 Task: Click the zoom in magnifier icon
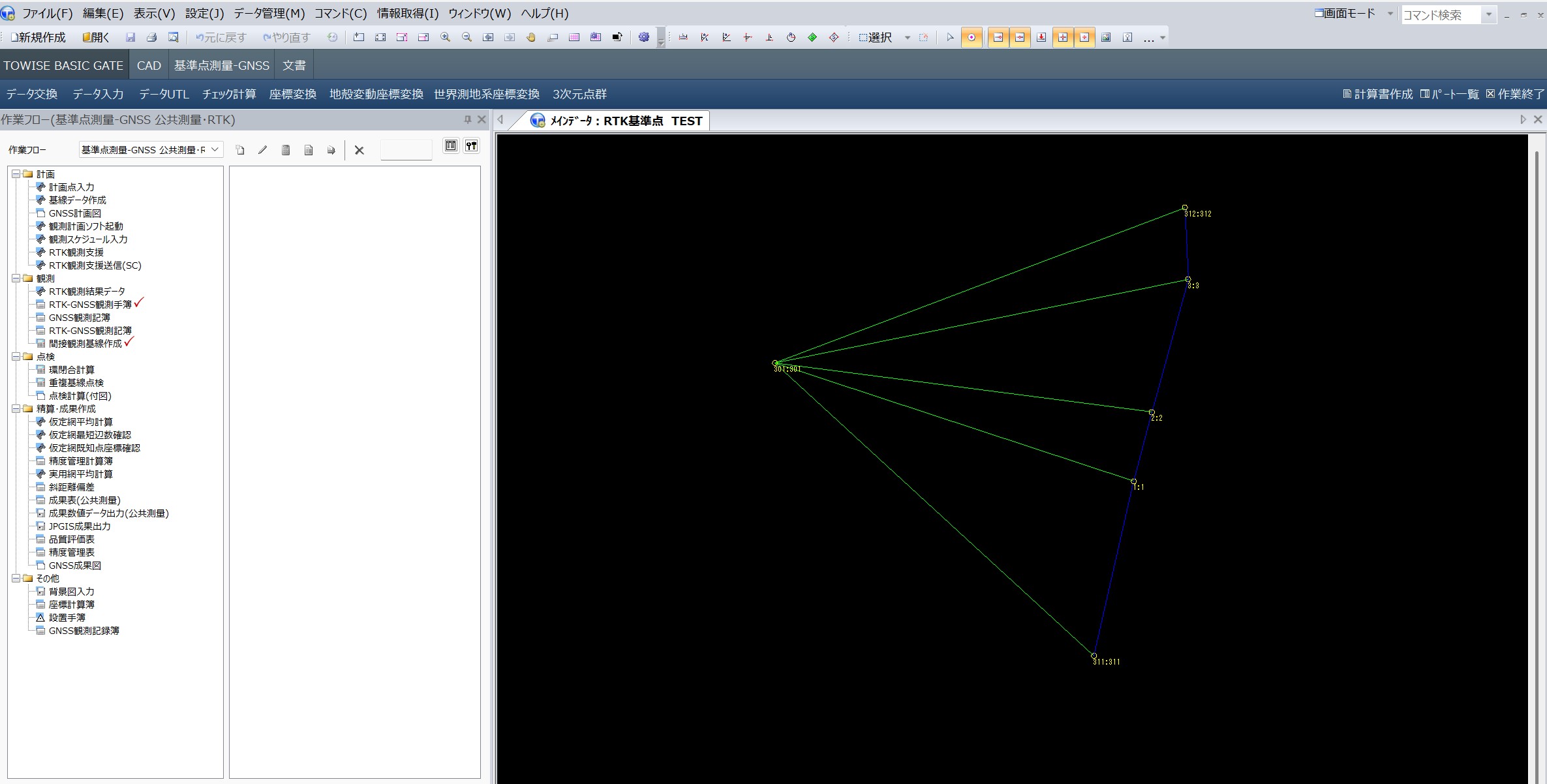tap(446, 38)
